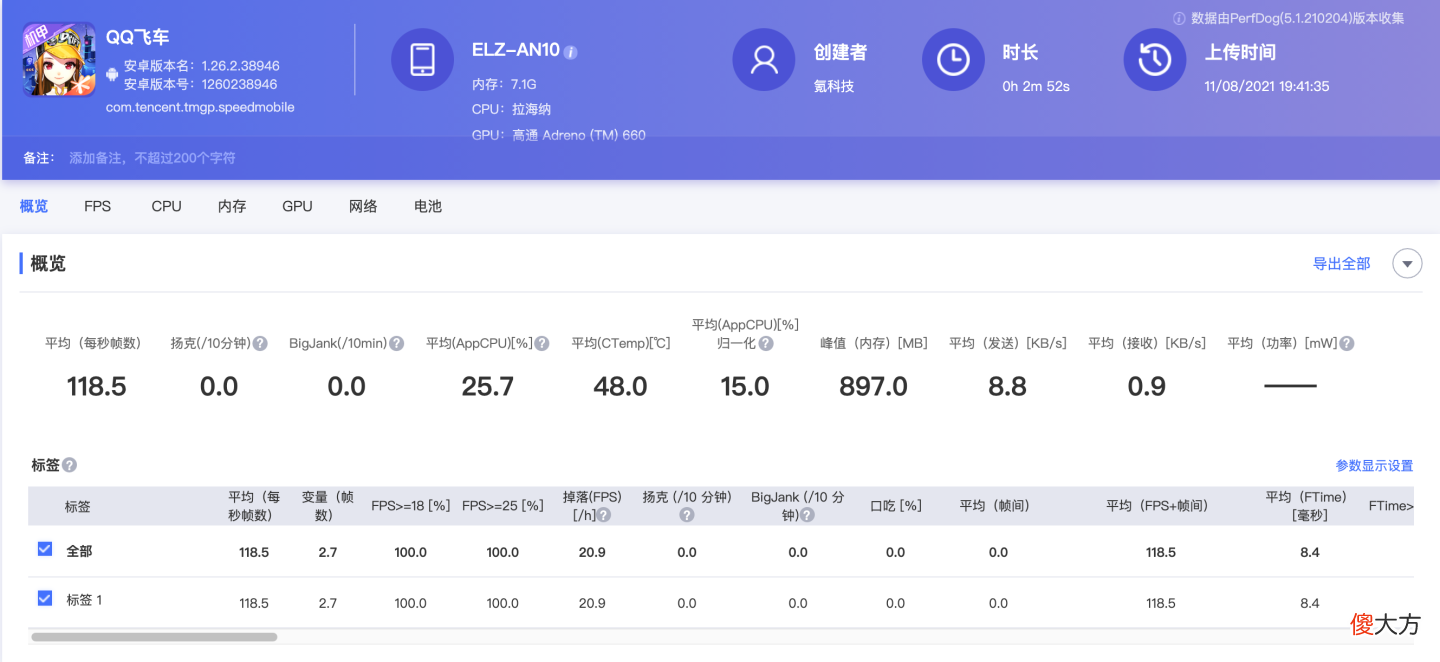
Task: Click the 标签 1 row label
Action: click(84, 600)
